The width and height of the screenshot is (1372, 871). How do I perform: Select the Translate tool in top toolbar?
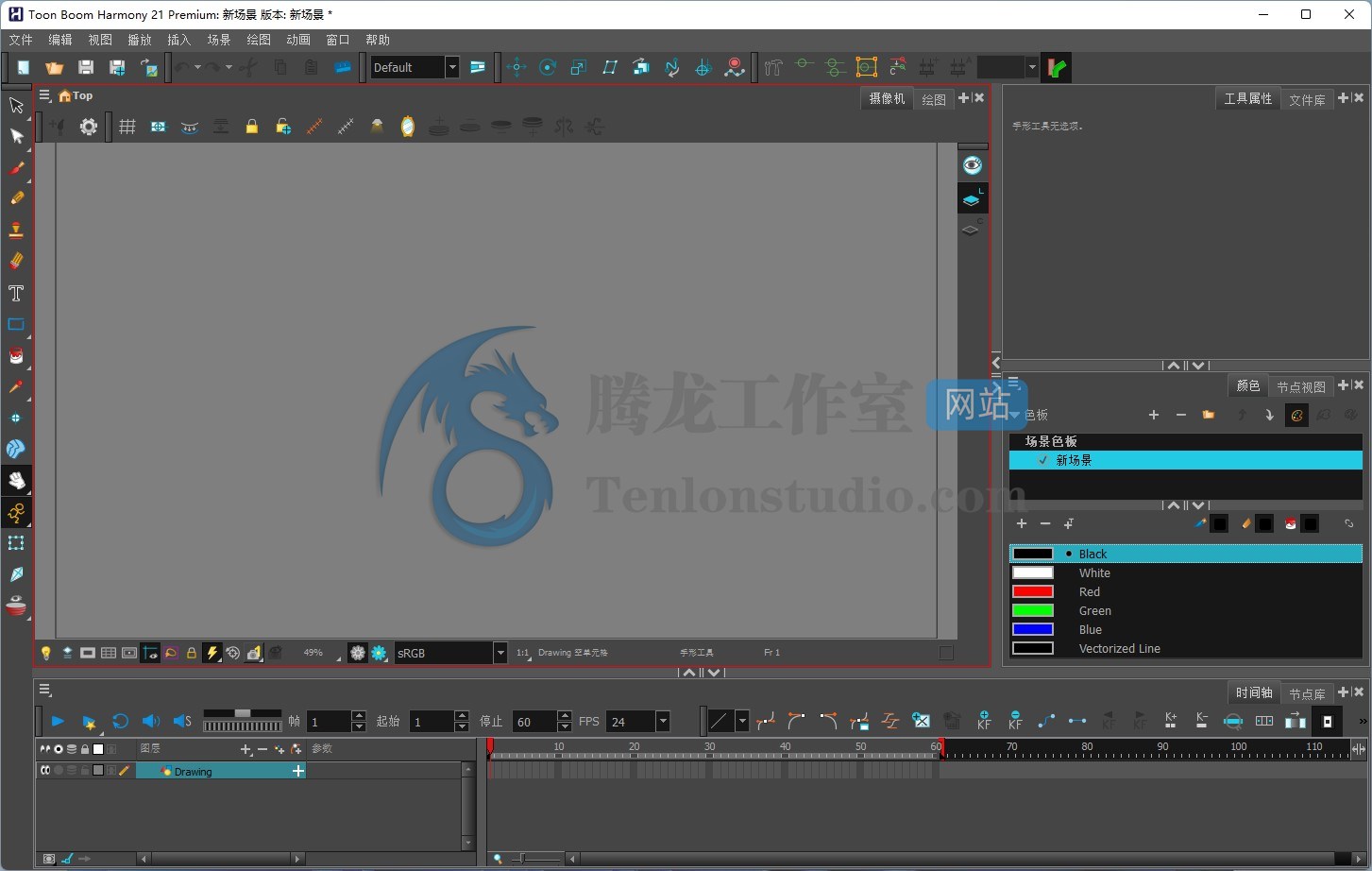click(517, 67)
